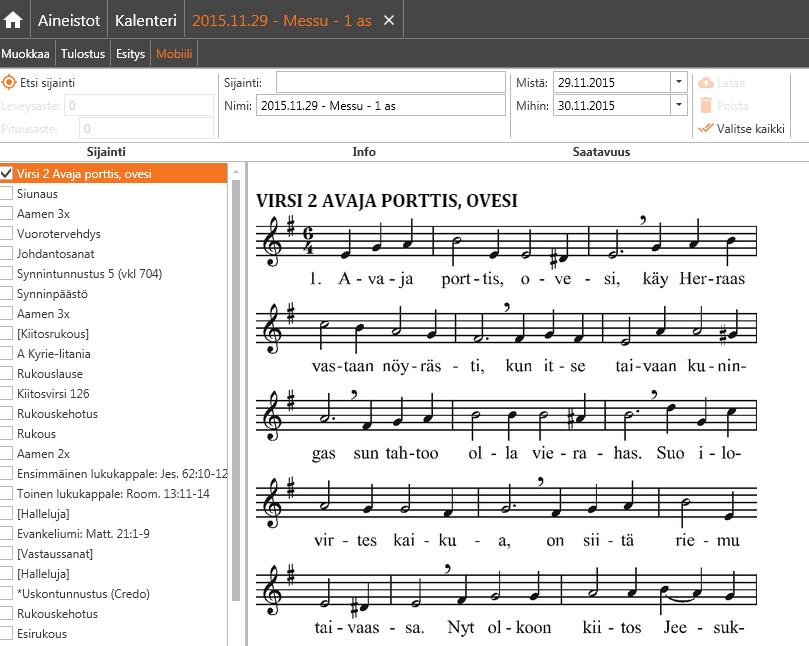This screenshot has width=809, height=646.
Task: Tick the Kiitosvirsi 126 checkbox
Action: pos(6,394)
